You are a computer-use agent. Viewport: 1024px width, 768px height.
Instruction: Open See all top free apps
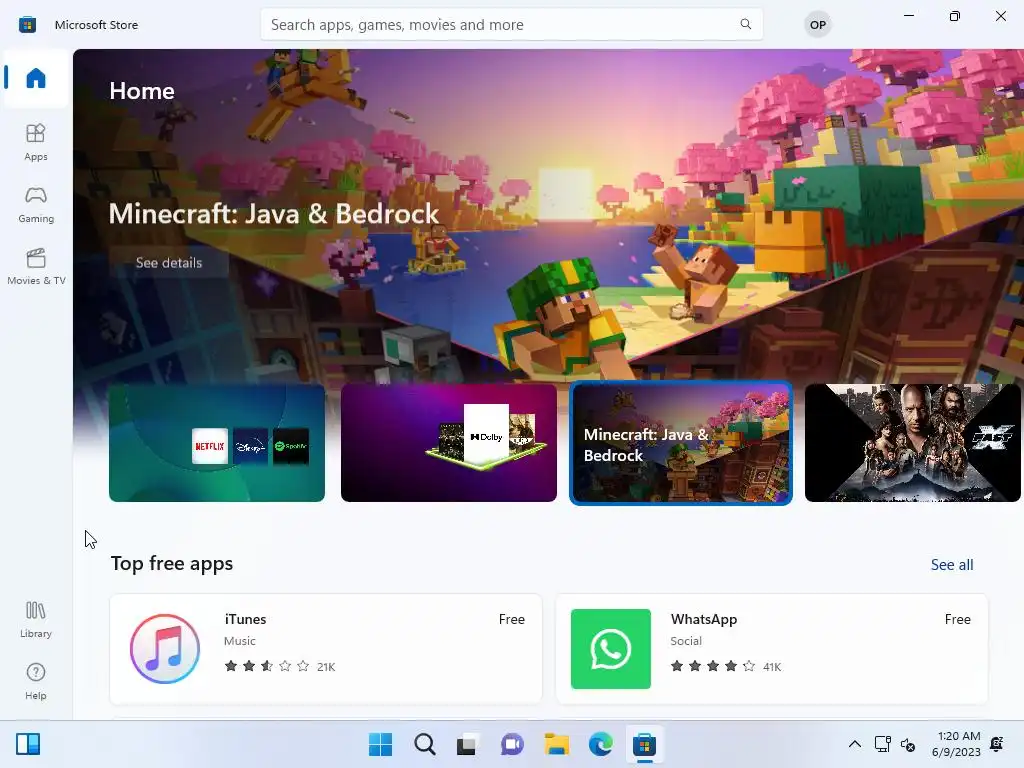[x=952, y=565]
